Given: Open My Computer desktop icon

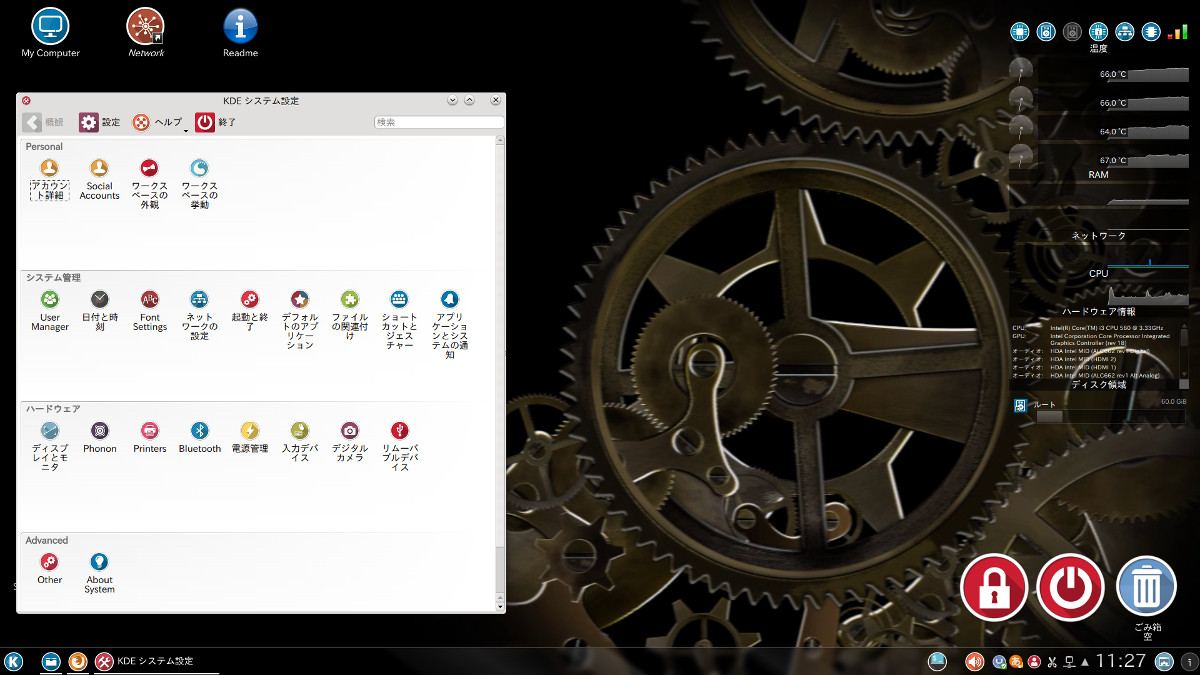Looking at the screenshot, I should [50, 32].
